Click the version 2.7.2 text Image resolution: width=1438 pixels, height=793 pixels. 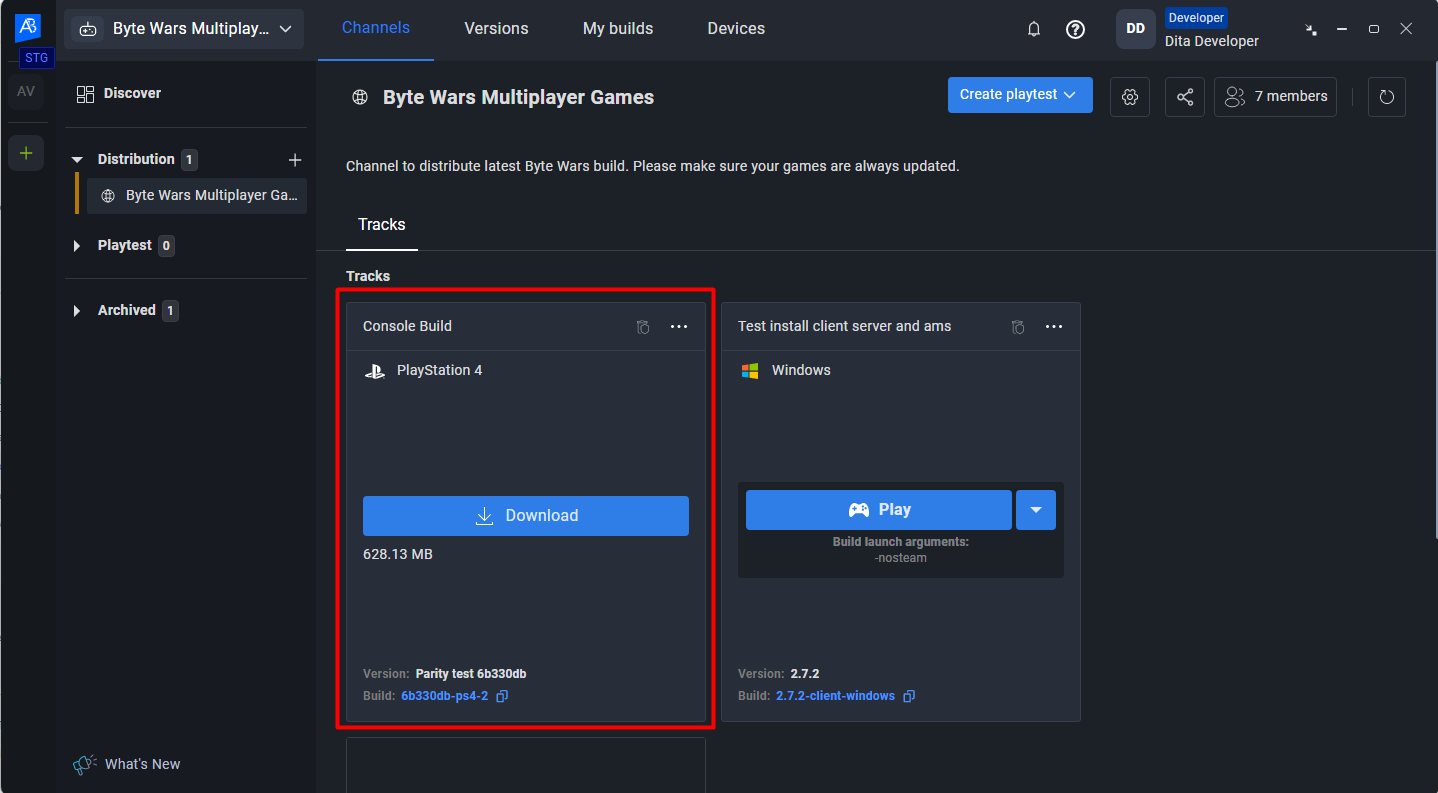tap(806, 674)
